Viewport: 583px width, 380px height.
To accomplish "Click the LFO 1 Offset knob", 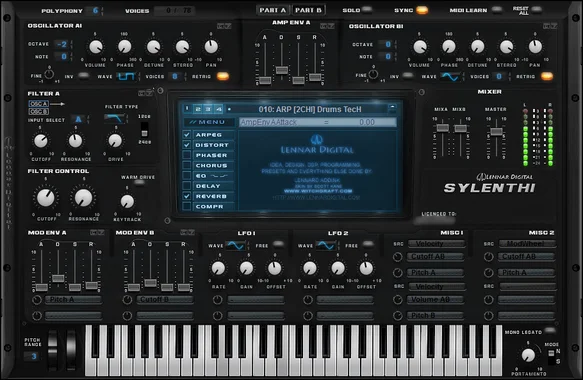I will click(275, 268).
